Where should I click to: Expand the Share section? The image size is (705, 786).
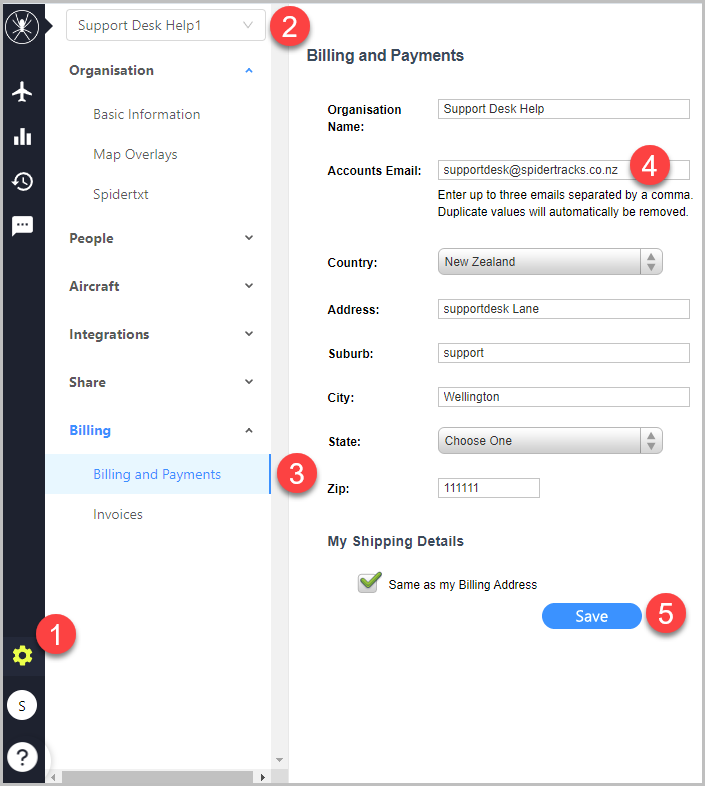[161, 382]
